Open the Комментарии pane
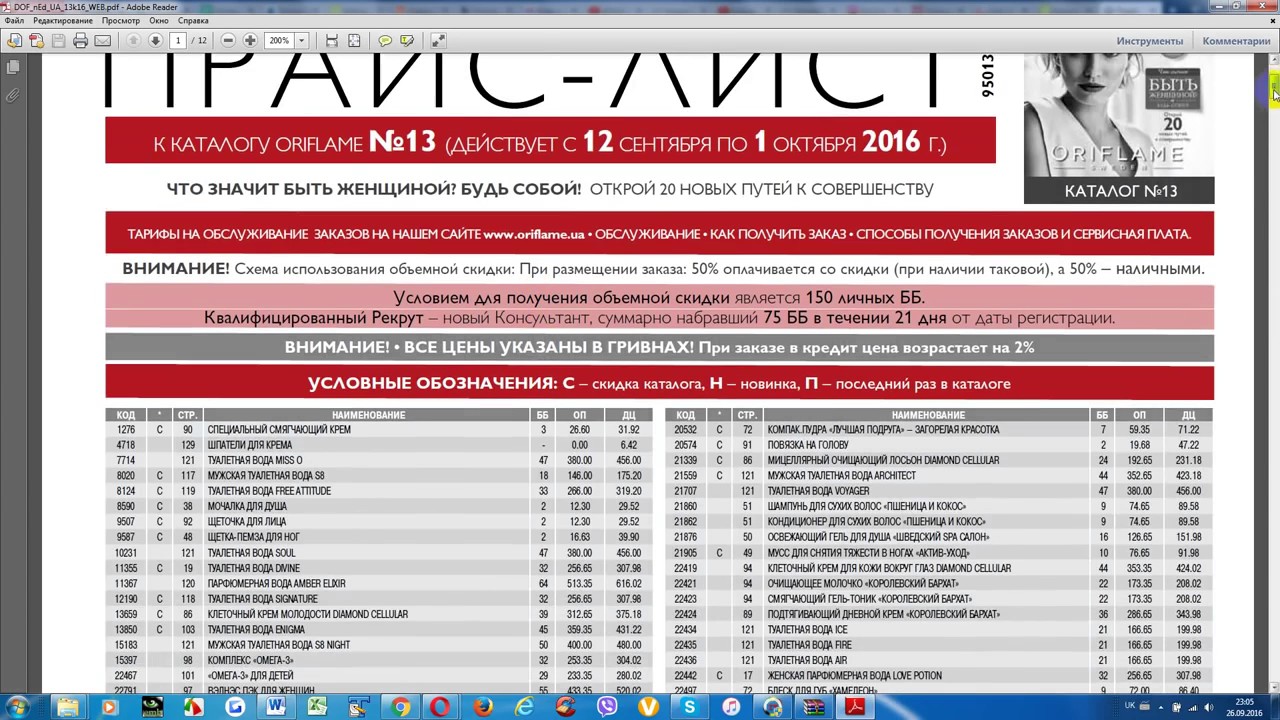Screen dimensions: 1280x720 click(x=1236, y=41)
